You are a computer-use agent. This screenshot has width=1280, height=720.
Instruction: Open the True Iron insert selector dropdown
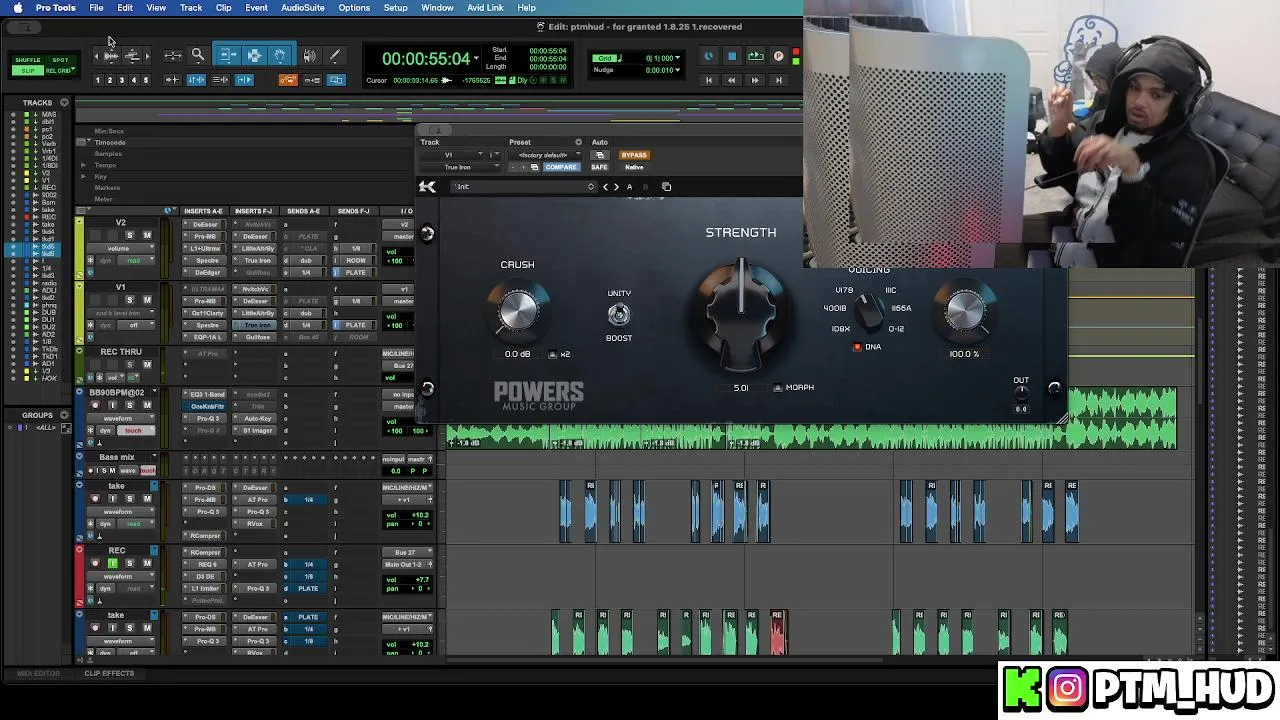459,167
